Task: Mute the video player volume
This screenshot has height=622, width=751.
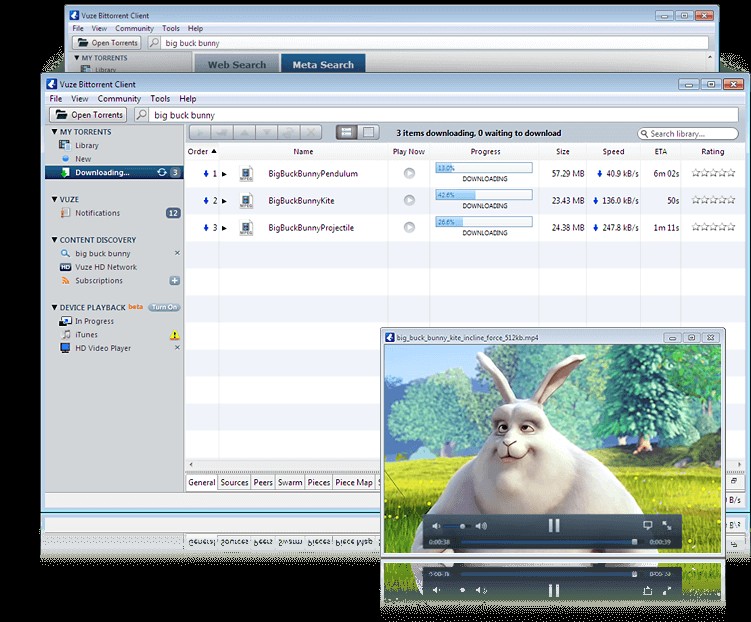Action: (438, 526)
